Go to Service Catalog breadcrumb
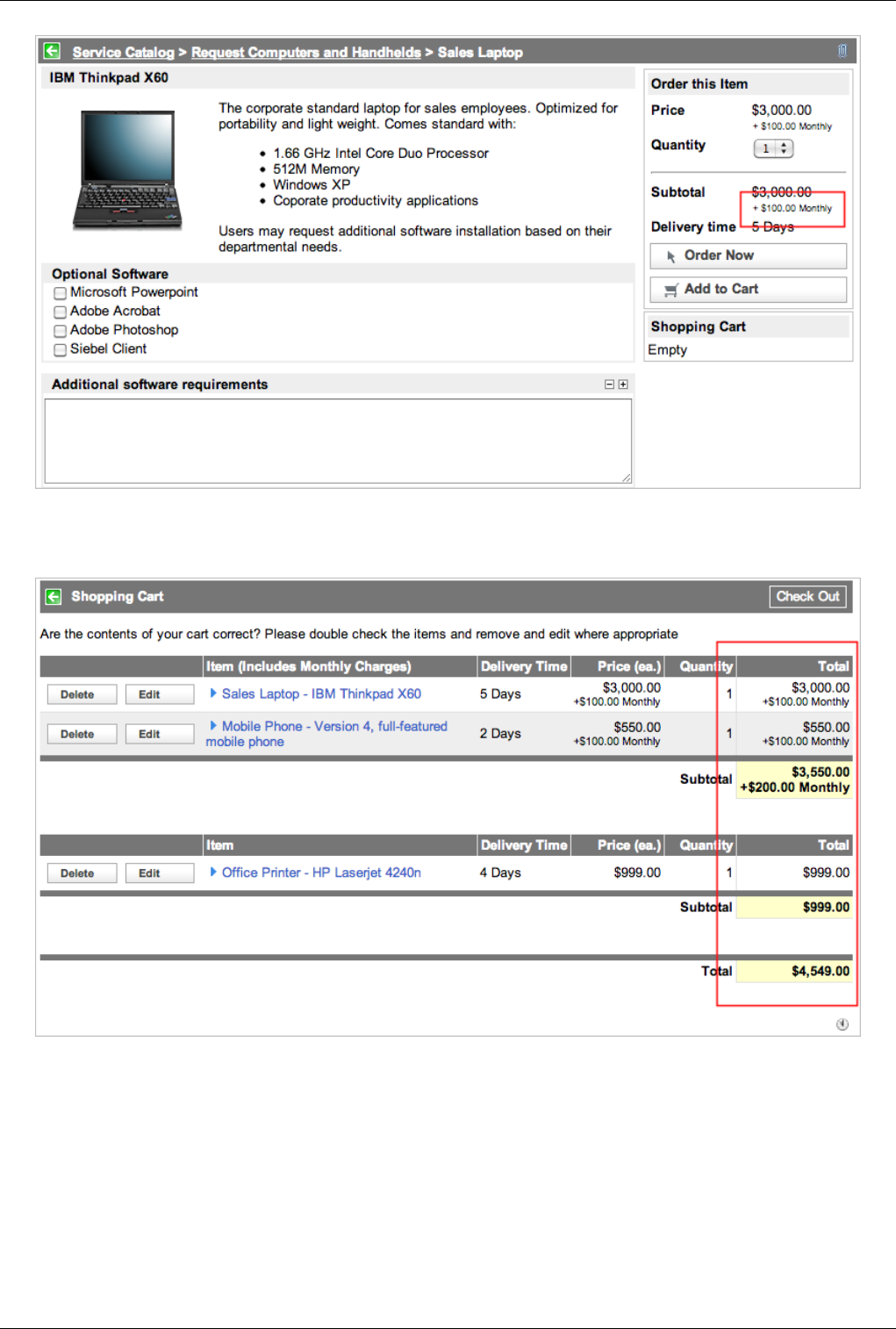 123,53
